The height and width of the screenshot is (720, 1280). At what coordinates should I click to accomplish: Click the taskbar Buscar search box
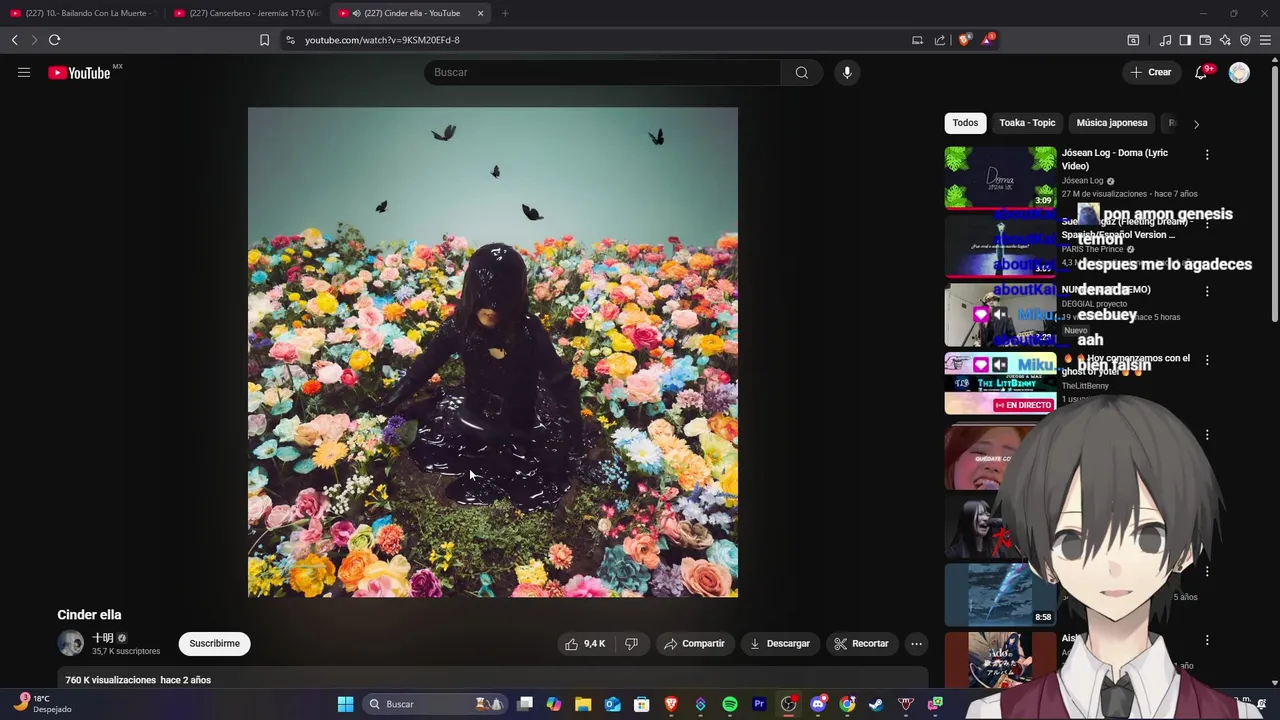[x=433, y=704]
